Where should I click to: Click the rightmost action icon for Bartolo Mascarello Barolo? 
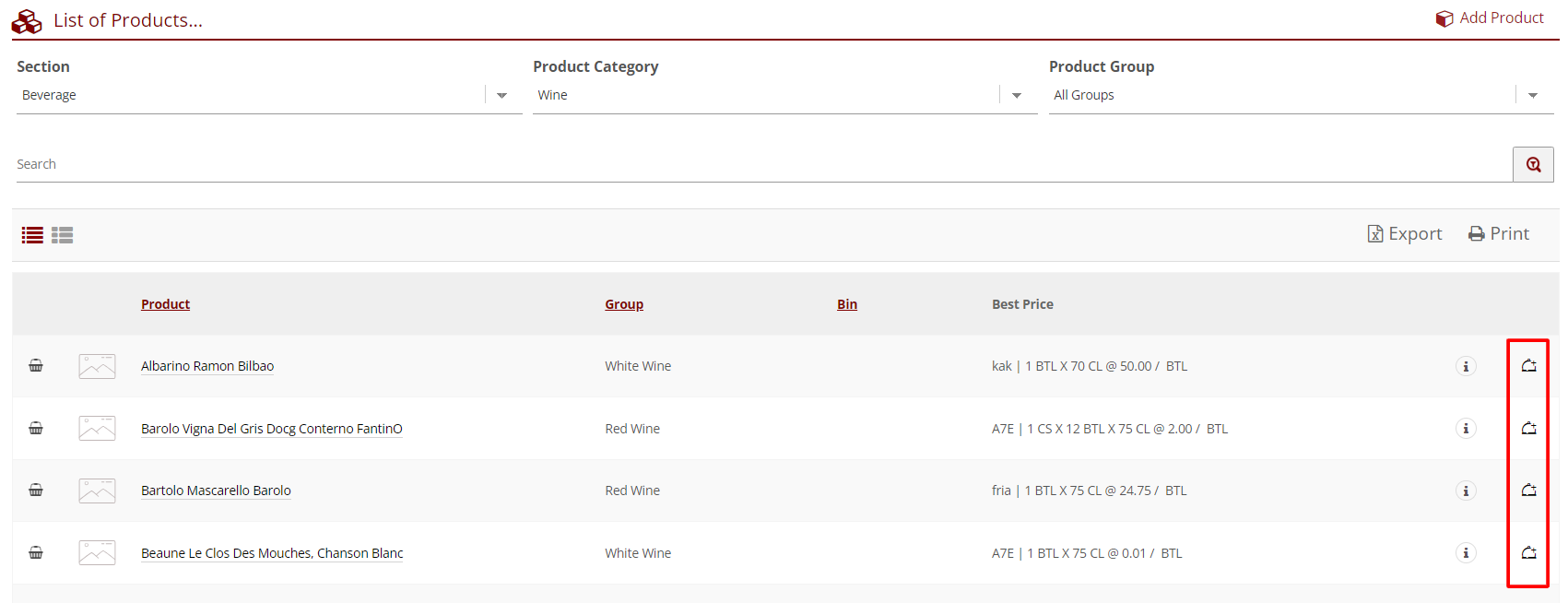pyautogui.click(x=1528, y=491)
